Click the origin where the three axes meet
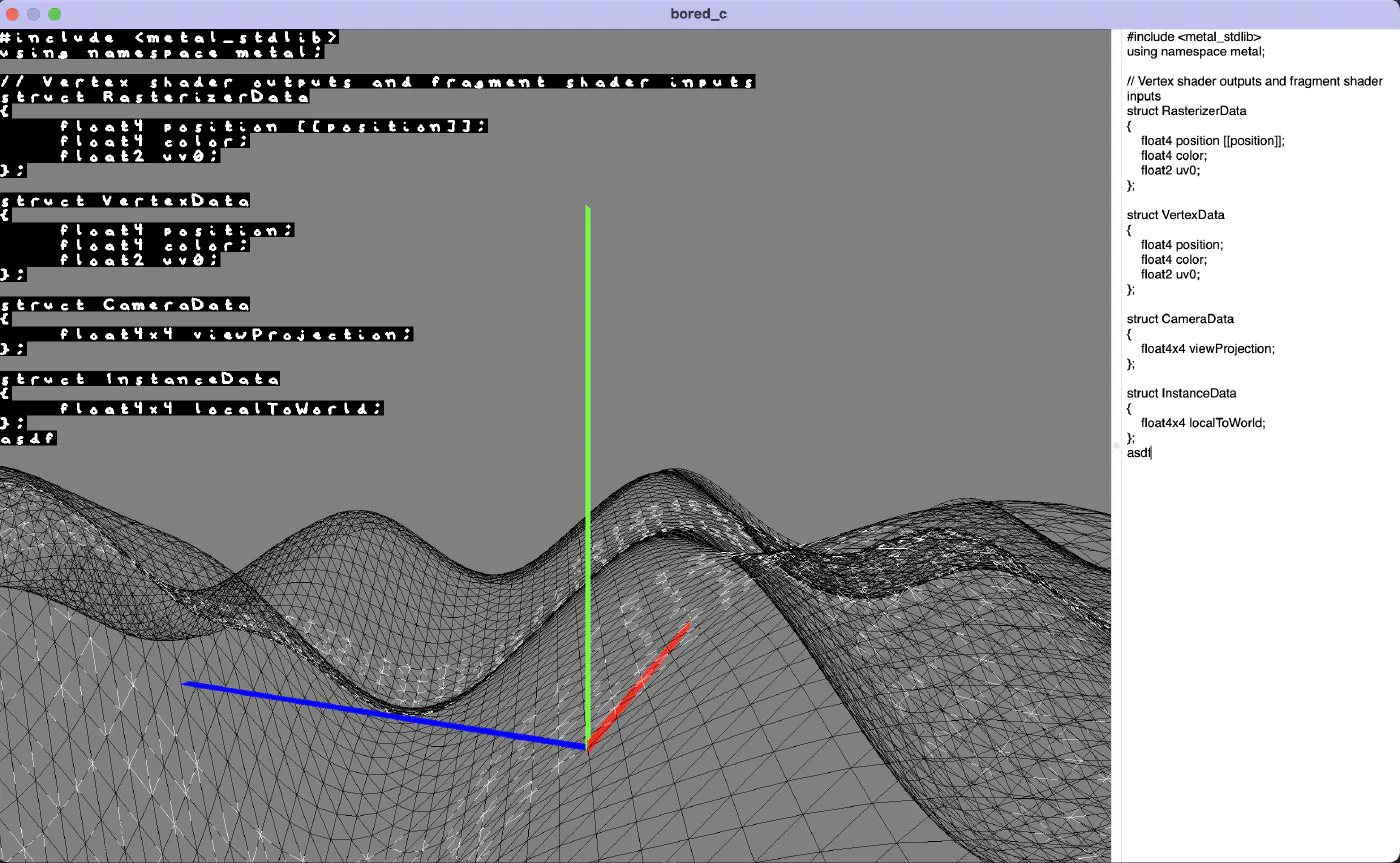The height and width of the screenshot is (863, 1400). [587, 747]
